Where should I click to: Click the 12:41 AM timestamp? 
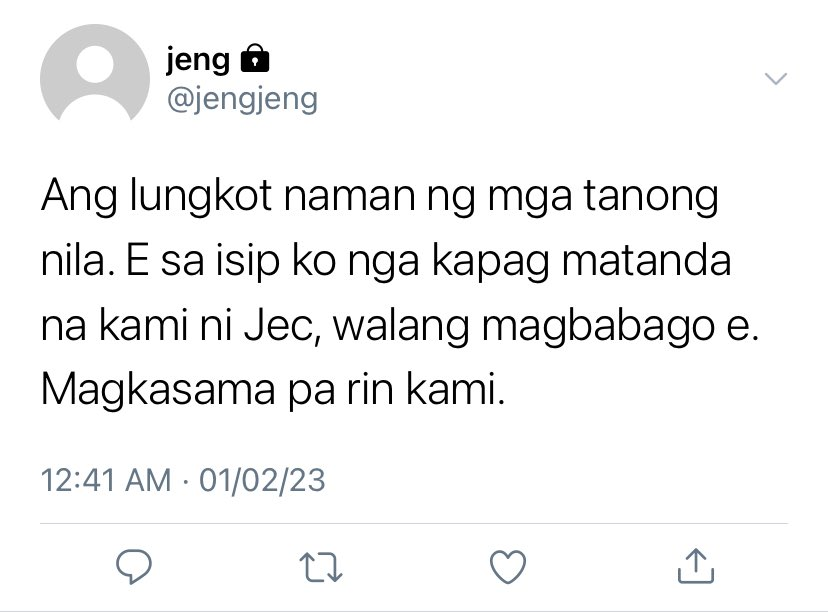pos(106,480)
